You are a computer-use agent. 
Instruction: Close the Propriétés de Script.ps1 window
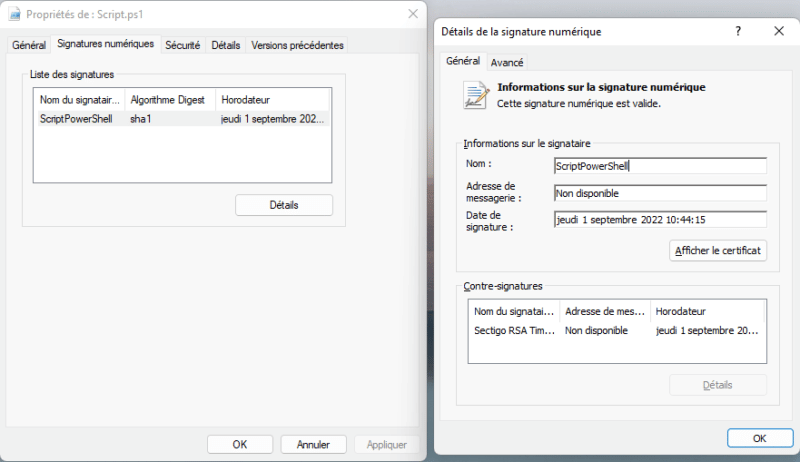pos(413,14)
